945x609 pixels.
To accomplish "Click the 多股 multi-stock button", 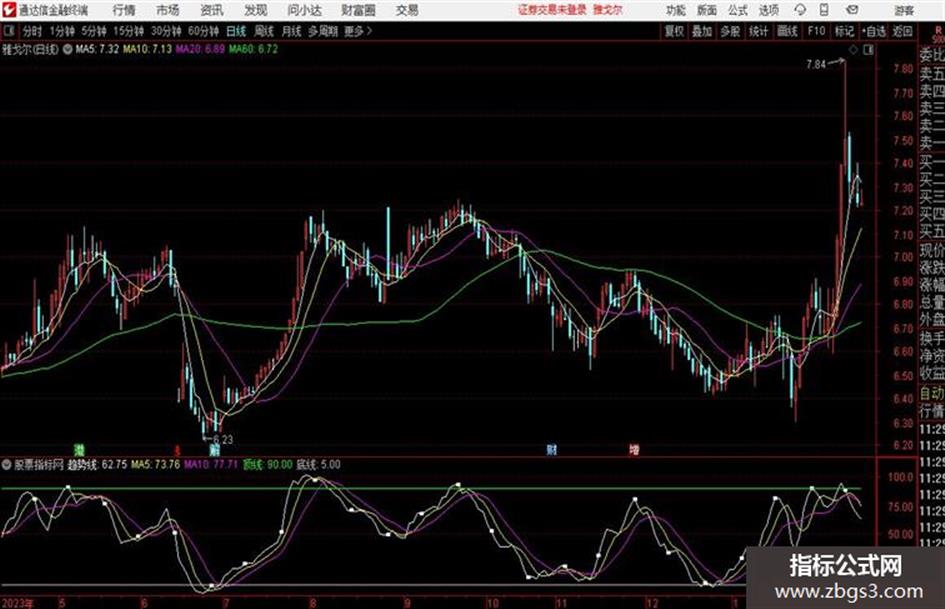I will pyautogui.click(x=730, y=31).
